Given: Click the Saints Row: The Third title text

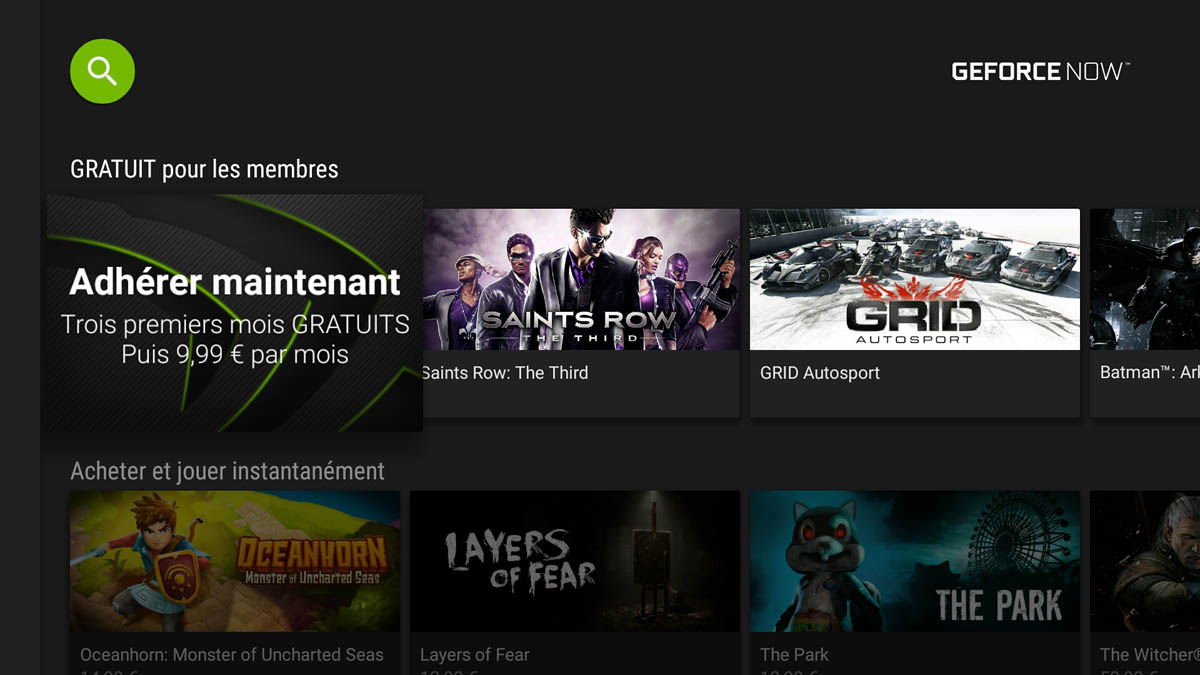Looking at the screenshot, I should 506,373.
